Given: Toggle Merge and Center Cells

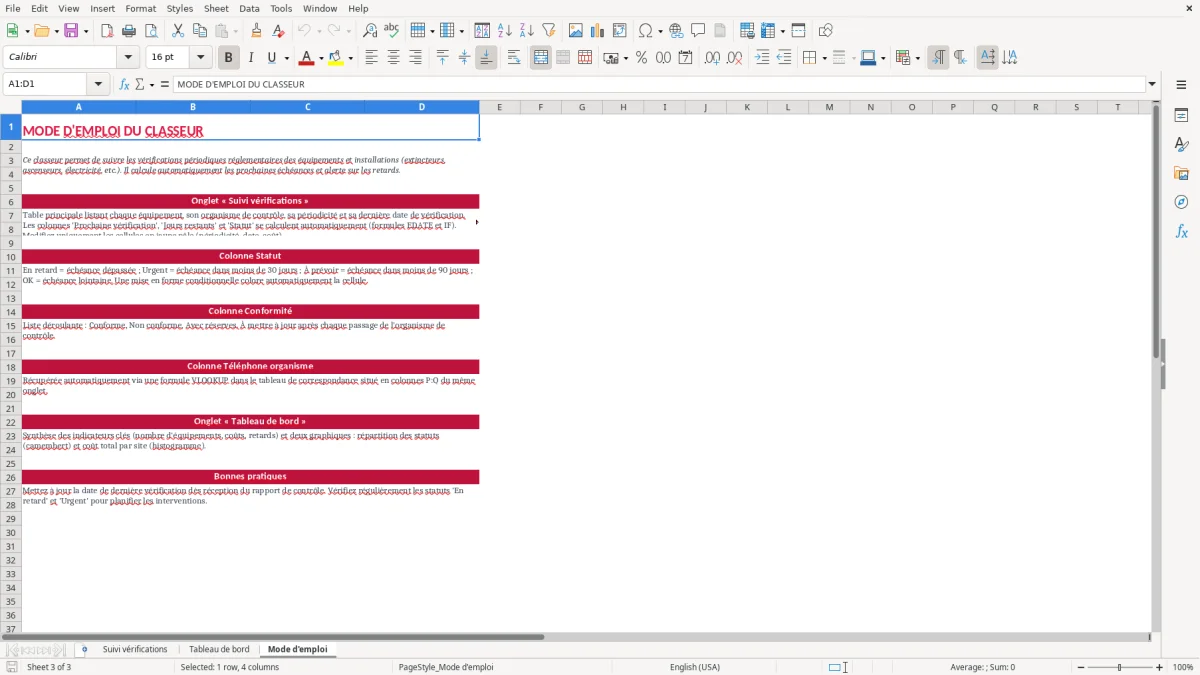Looking at the screenshot, I should (x=541, y=58).
